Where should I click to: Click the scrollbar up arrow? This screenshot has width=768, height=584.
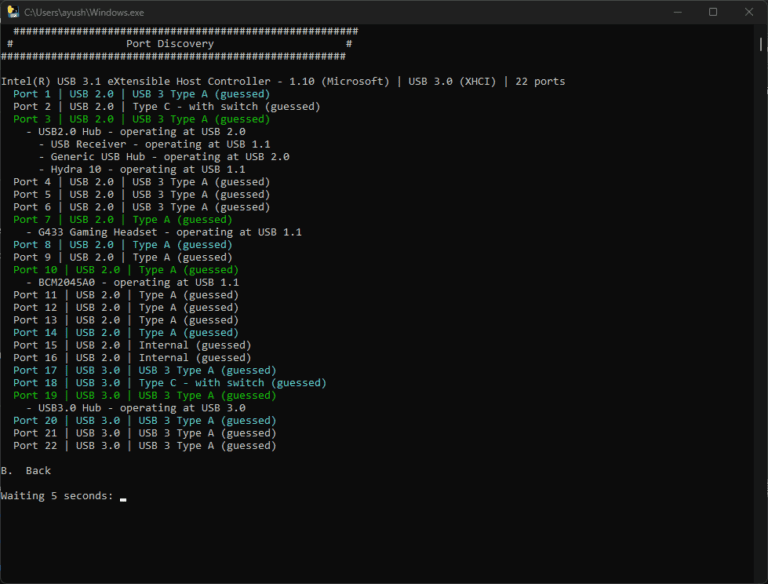point(761,32)
